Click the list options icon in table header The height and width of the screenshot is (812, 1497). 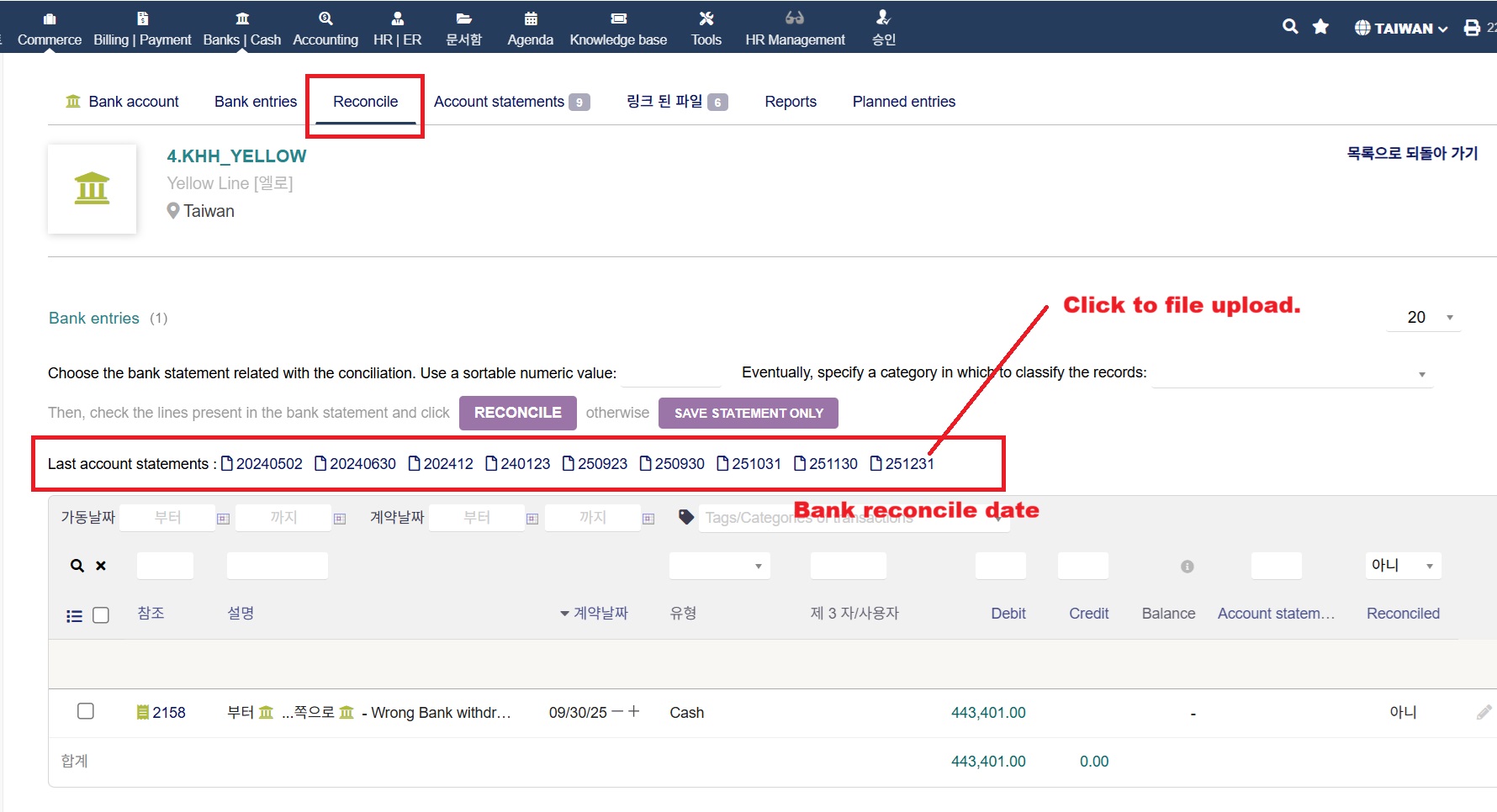[x=74, y=615]
